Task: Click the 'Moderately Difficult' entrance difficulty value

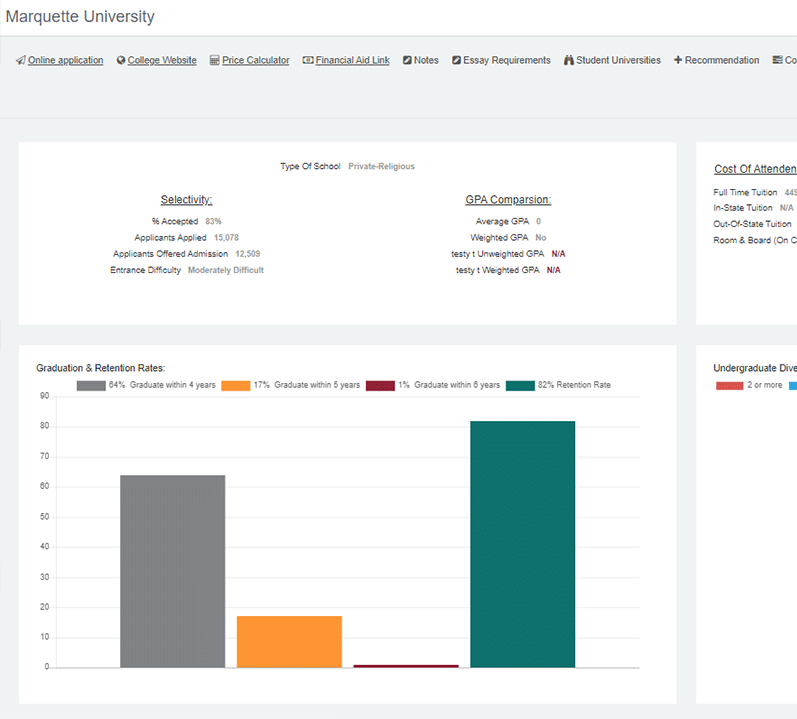Action: [x=226, y=270]
